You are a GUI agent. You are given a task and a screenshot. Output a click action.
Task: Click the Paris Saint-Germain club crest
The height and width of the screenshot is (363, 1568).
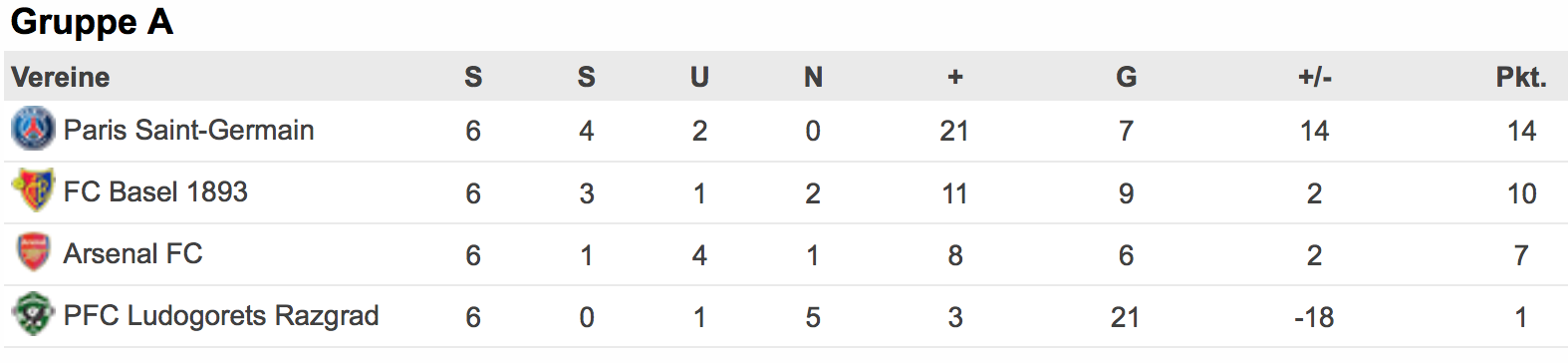click(33, 130)
